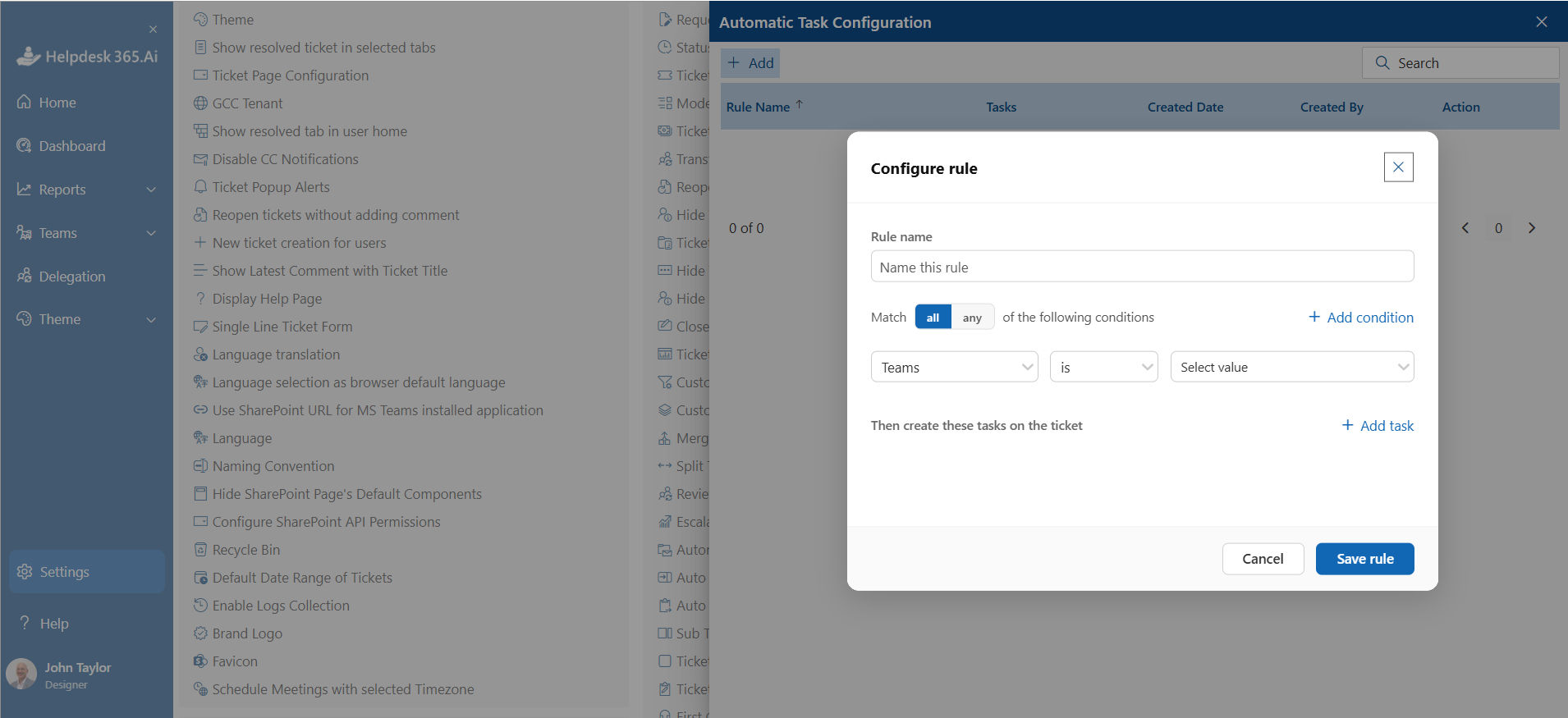Click the Add condition link
The width and height of the screenshot is (1568, 718).
coord(1360,317)
